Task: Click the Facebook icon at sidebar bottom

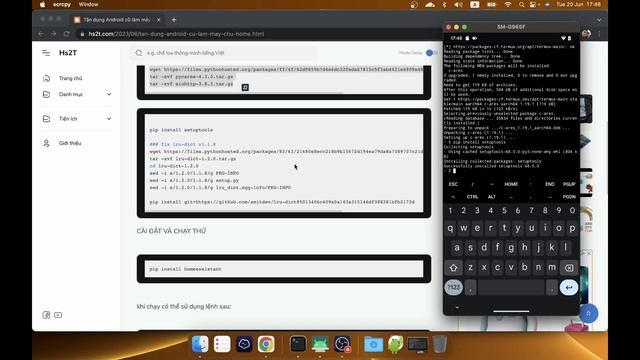Action: [46, 315]
